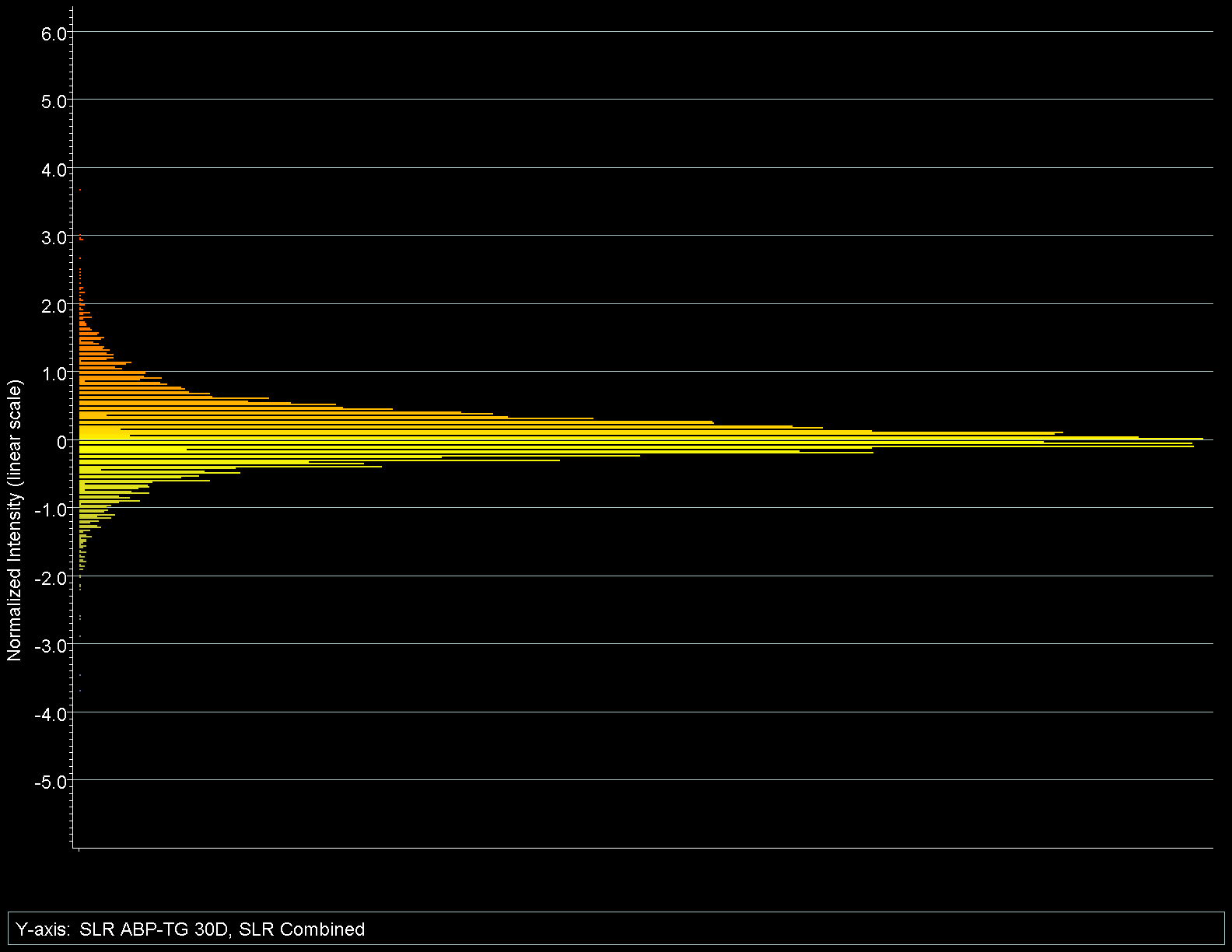1232x952 pixels.
Task: Click the -3.0 y-axis tick label
Action: coord(51,646)
